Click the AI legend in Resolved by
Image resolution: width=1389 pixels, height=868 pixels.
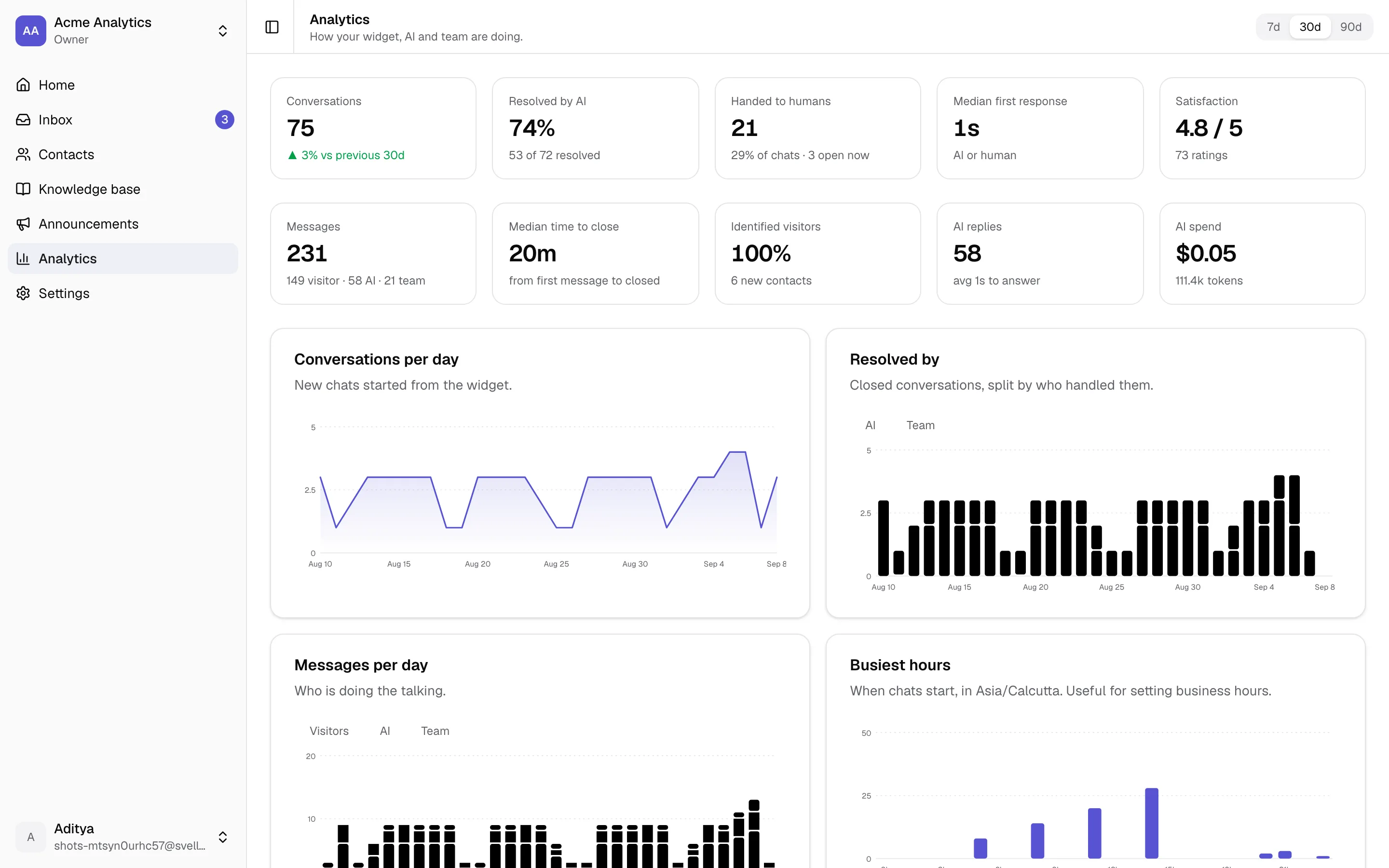point(870,425)
